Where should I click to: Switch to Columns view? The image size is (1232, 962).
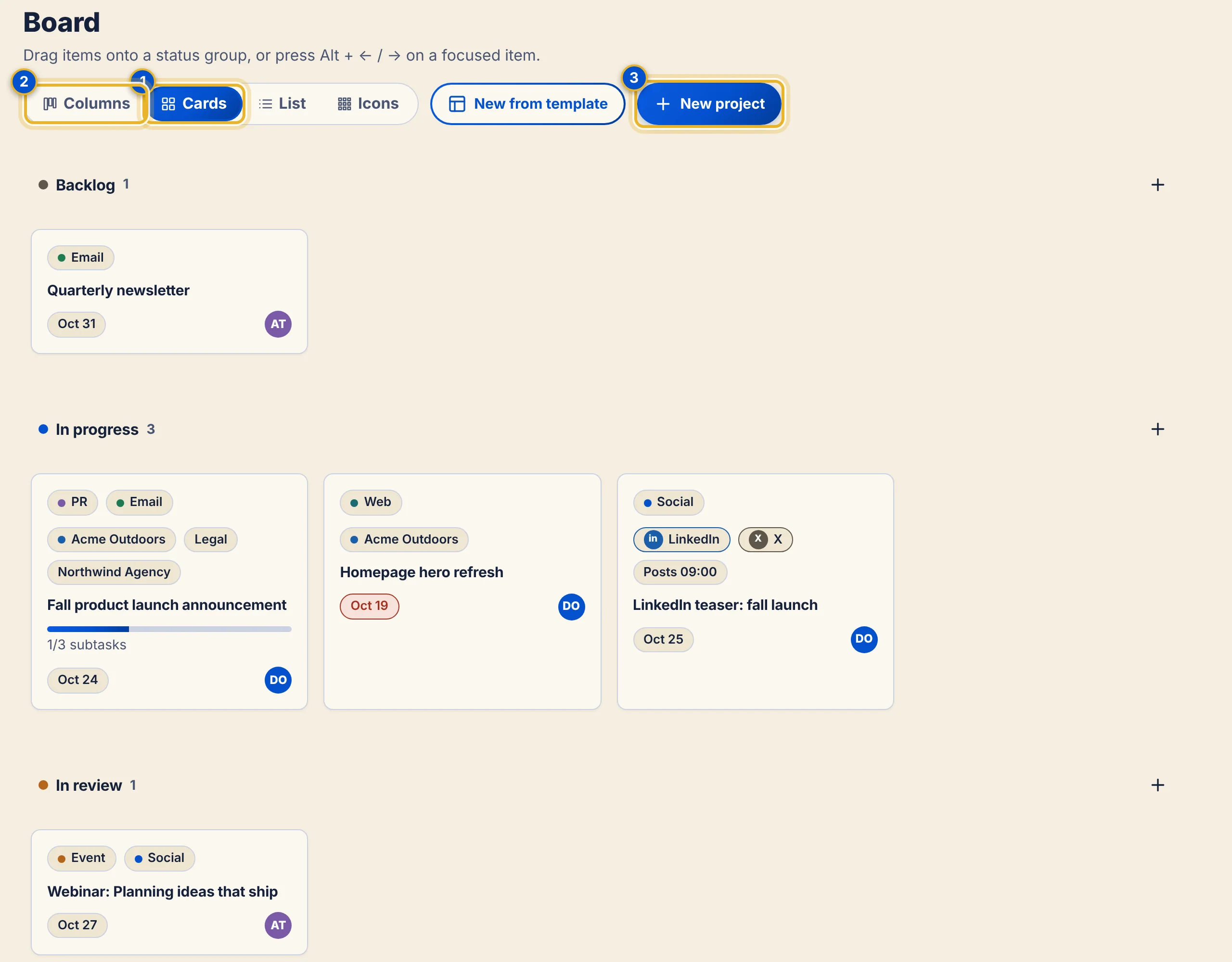(x=86, y=104)
